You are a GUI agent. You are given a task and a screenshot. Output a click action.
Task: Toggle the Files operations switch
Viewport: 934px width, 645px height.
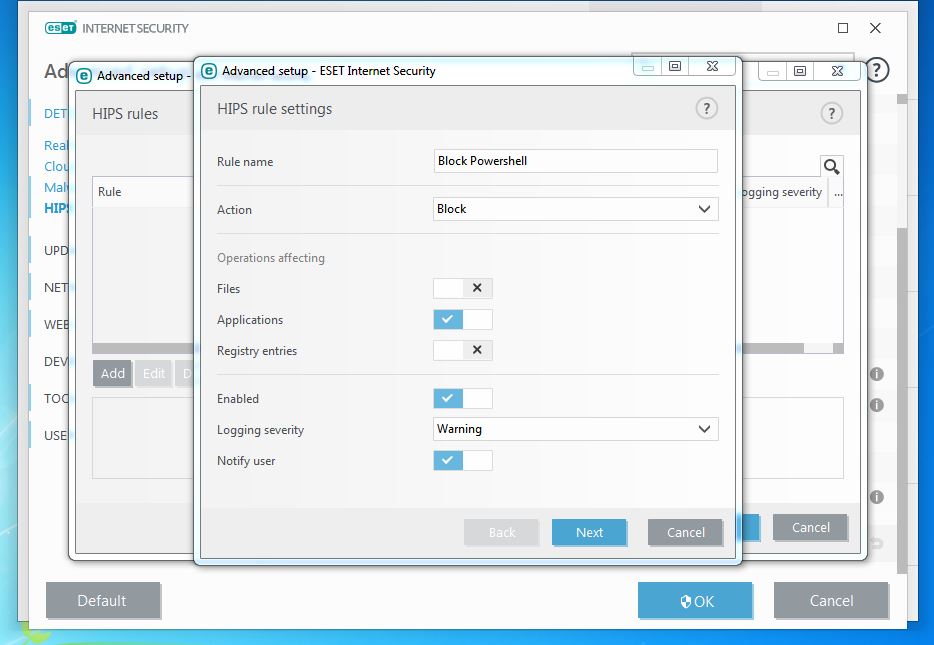pyautogui.click(x=463, y=288)
